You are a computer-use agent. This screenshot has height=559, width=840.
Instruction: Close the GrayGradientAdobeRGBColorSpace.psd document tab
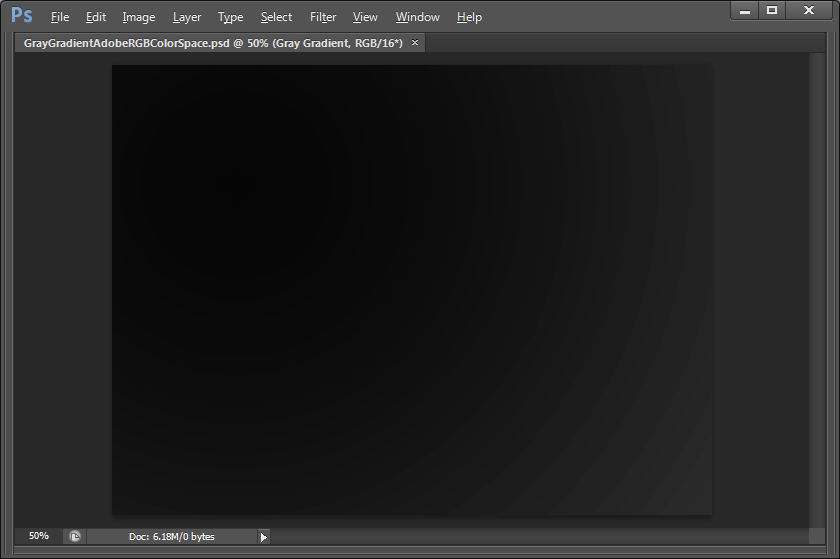point(415,42)
